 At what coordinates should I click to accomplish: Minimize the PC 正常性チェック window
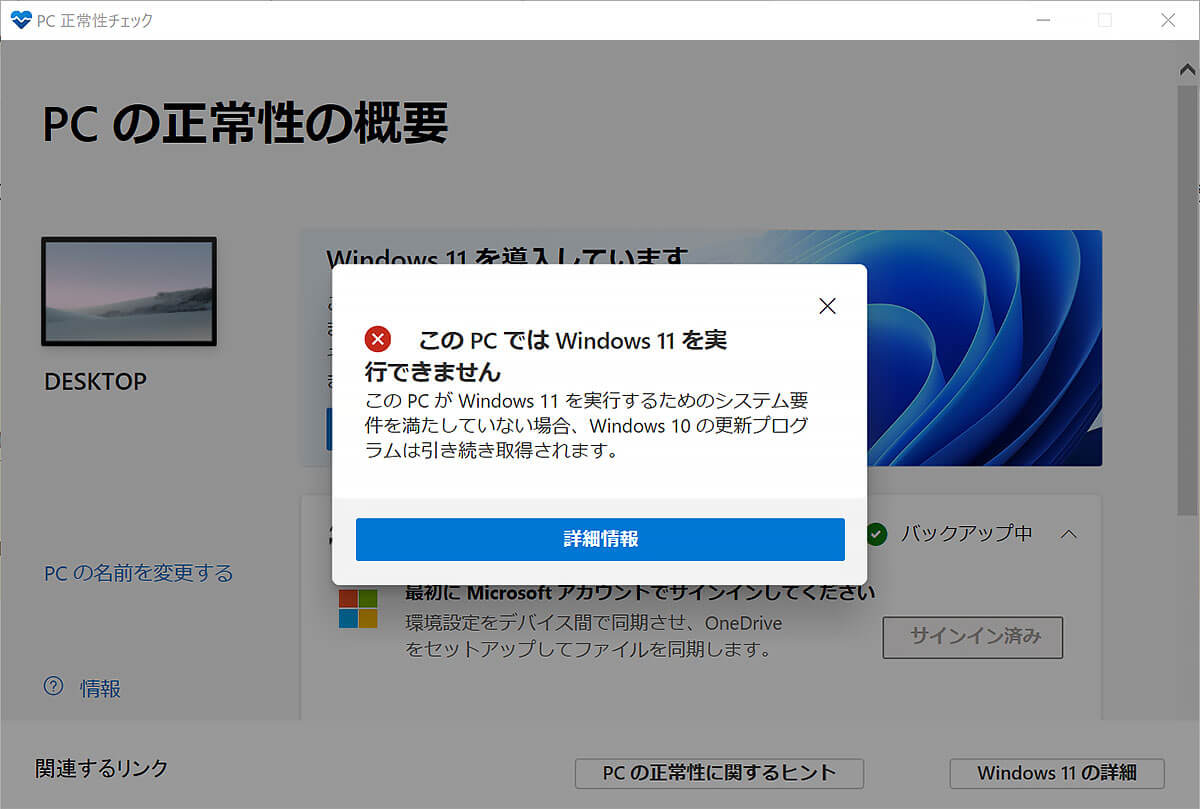point(1043,20)
